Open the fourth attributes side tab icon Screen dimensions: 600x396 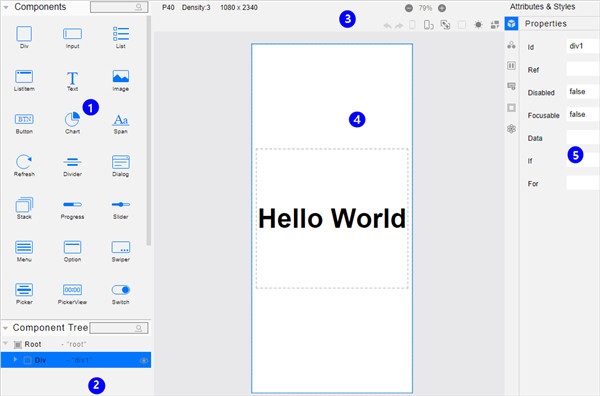tap(511, 86)
